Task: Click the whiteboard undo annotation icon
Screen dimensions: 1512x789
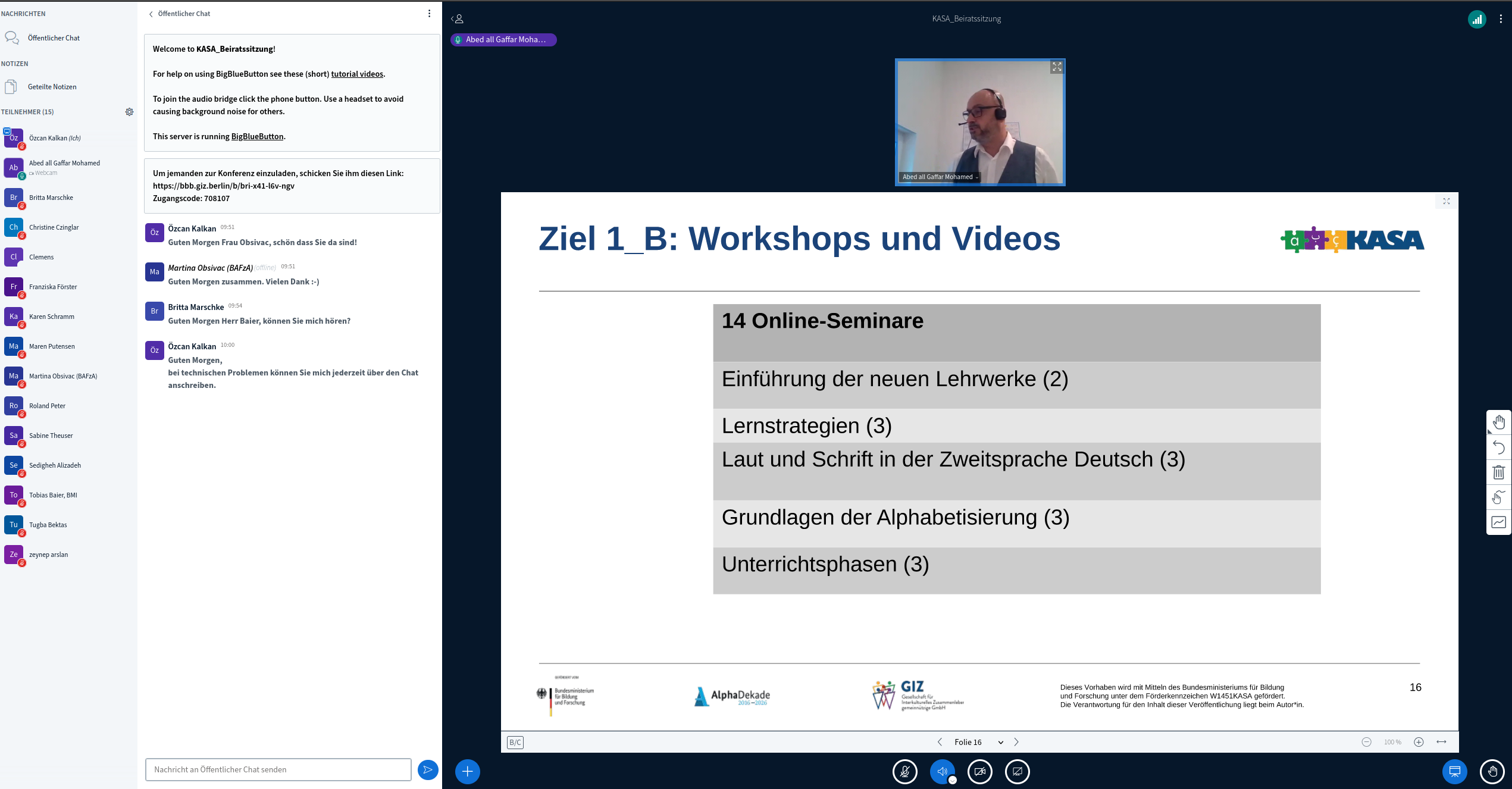Action: click(x=1498, y=447)
